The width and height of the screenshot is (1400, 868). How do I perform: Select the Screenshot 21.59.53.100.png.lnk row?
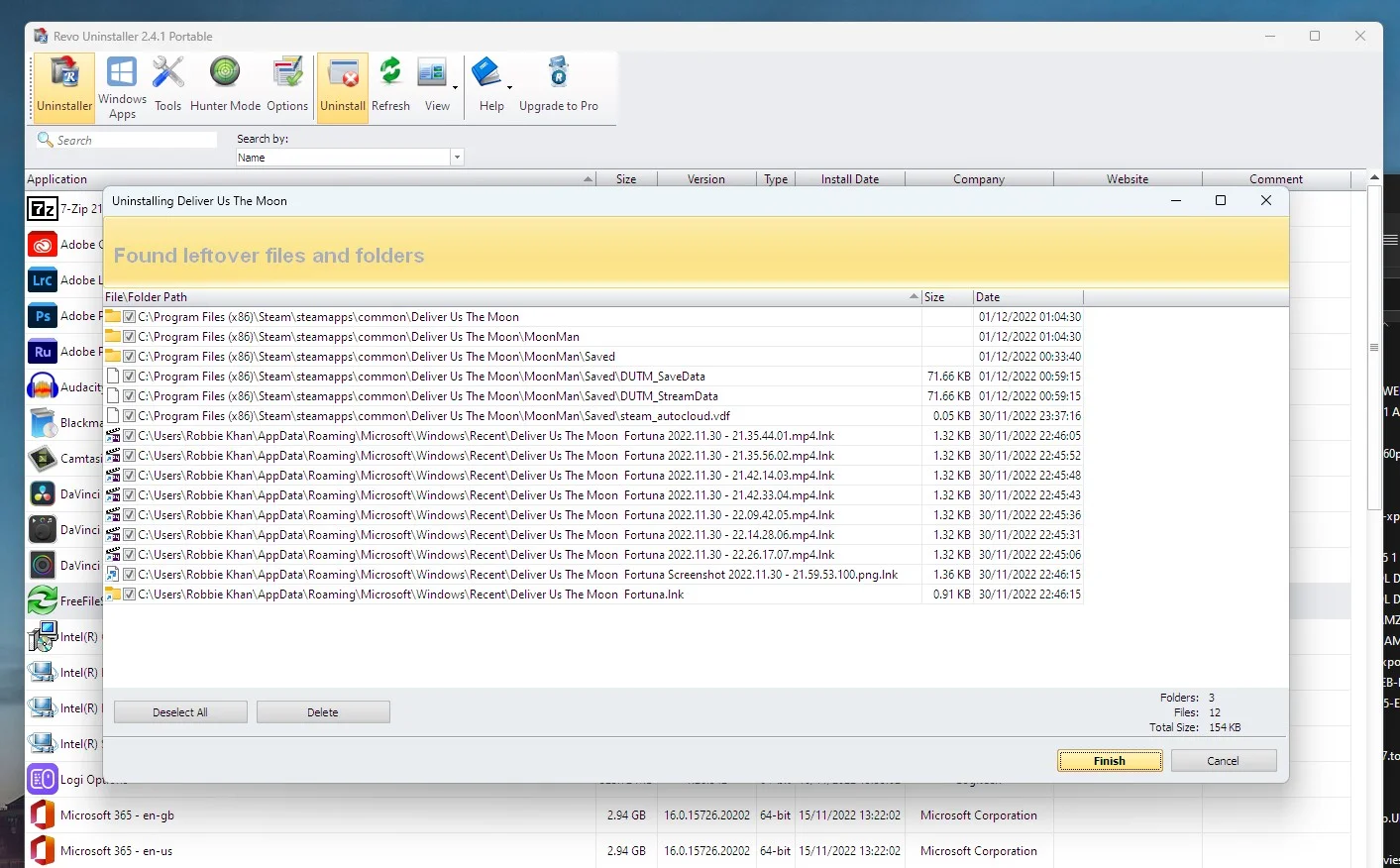point(593,575)
